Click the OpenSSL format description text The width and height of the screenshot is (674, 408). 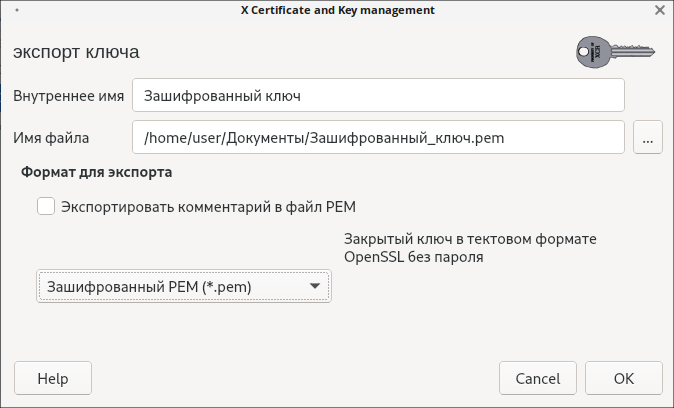(470, 249)
